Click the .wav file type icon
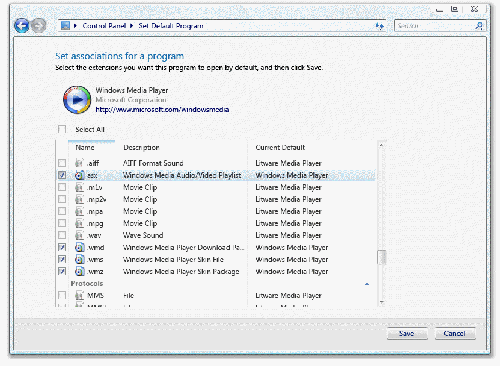Screen dimensions: 500x366 (x=79, y=235)
